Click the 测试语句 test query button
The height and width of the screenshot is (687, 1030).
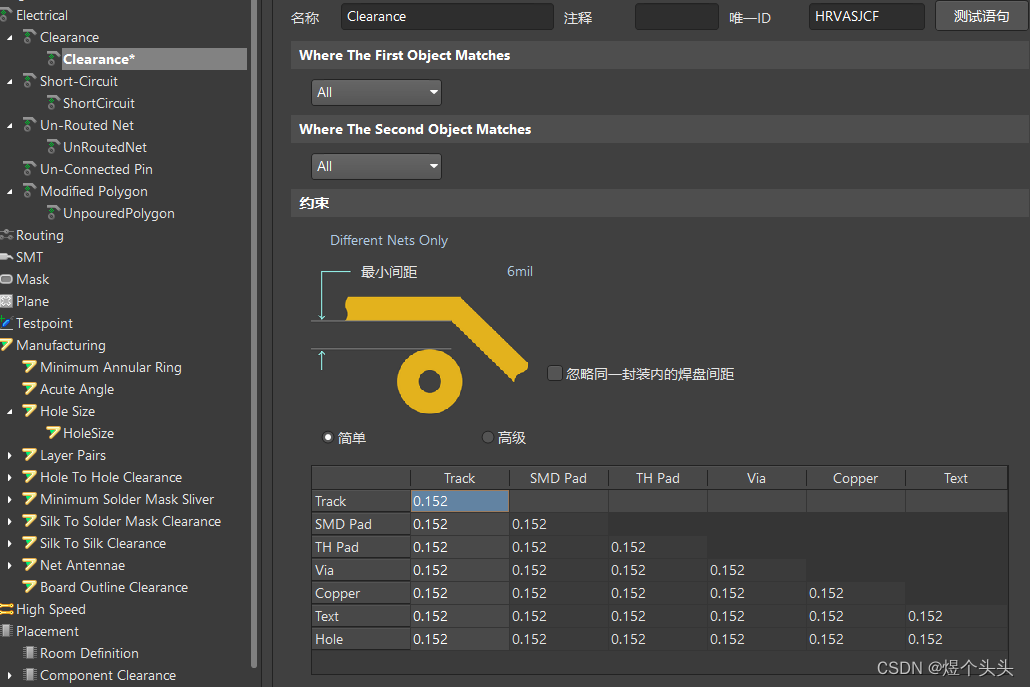(x=981, y=16)
